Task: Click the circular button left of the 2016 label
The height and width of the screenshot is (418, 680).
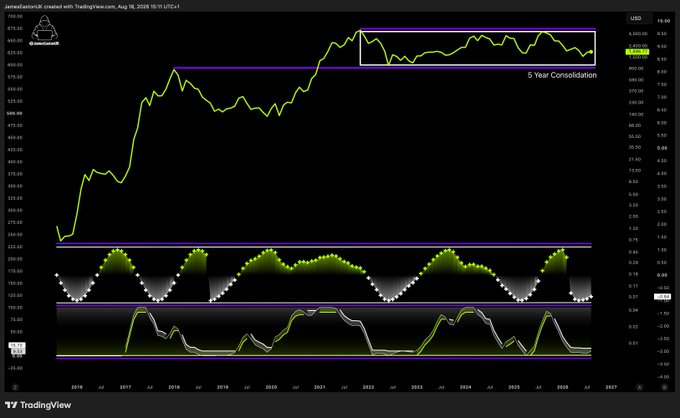Action: [x=15, y=387]
